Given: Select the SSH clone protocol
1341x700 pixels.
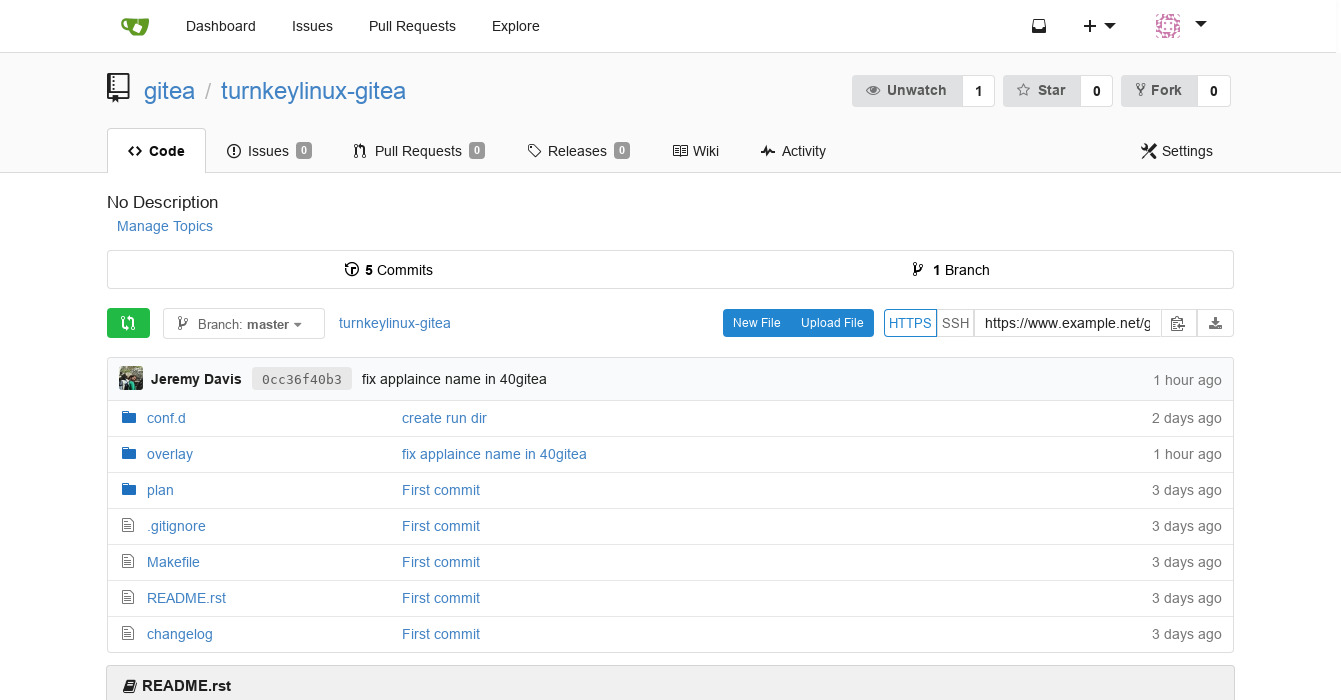Looking at the screenshot, I should [x=955, y=323].
